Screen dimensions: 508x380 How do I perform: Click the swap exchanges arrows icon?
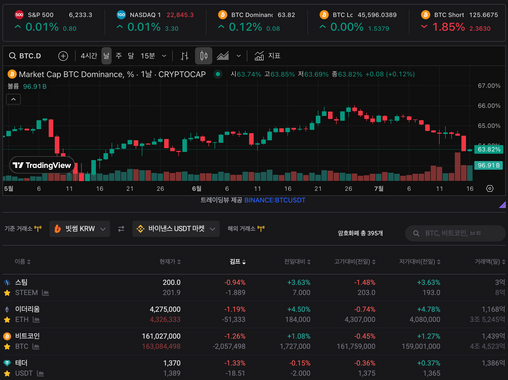click(x=121, y=229)
